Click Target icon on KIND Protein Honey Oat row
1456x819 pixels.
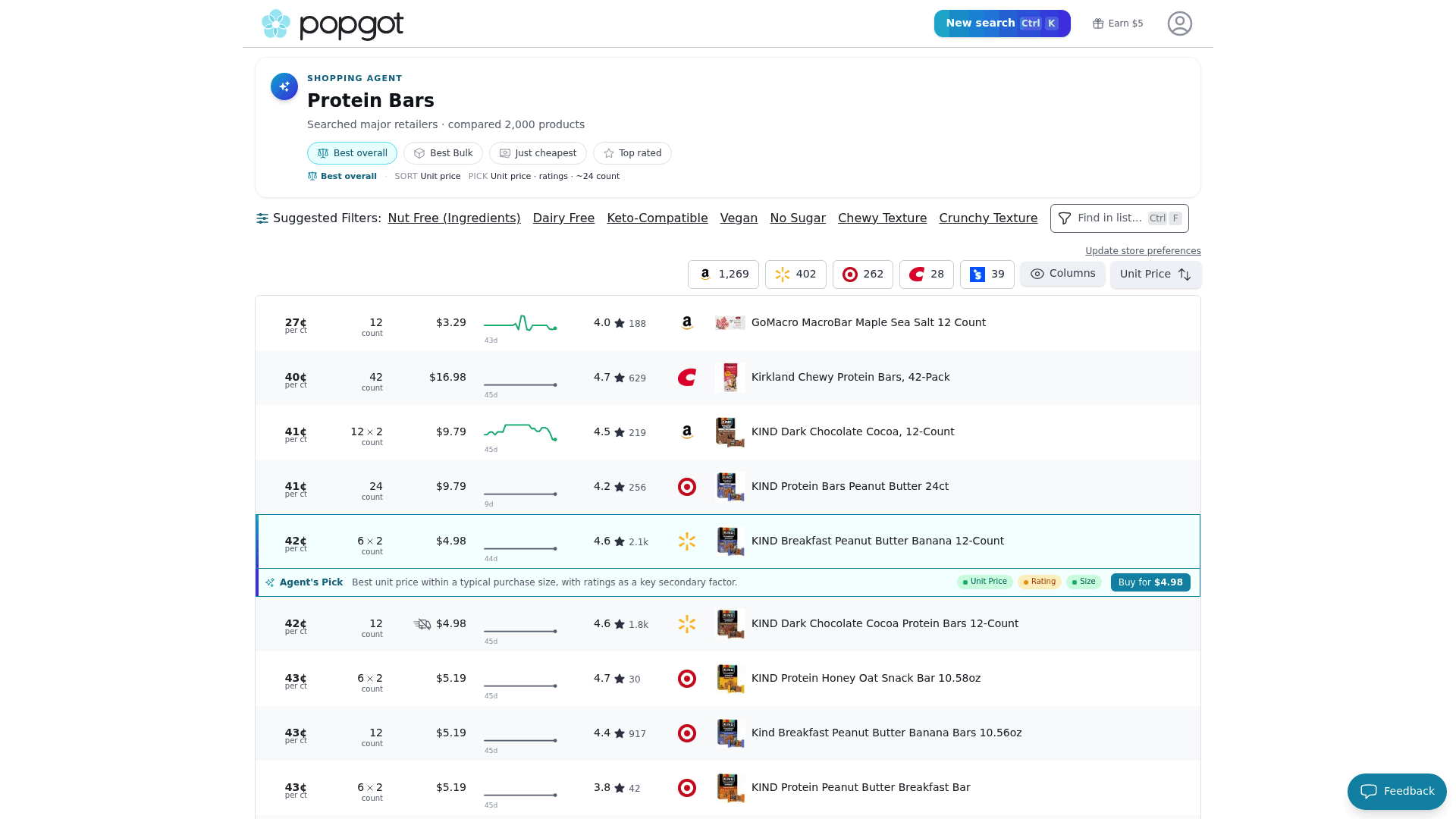click(687, 679)
